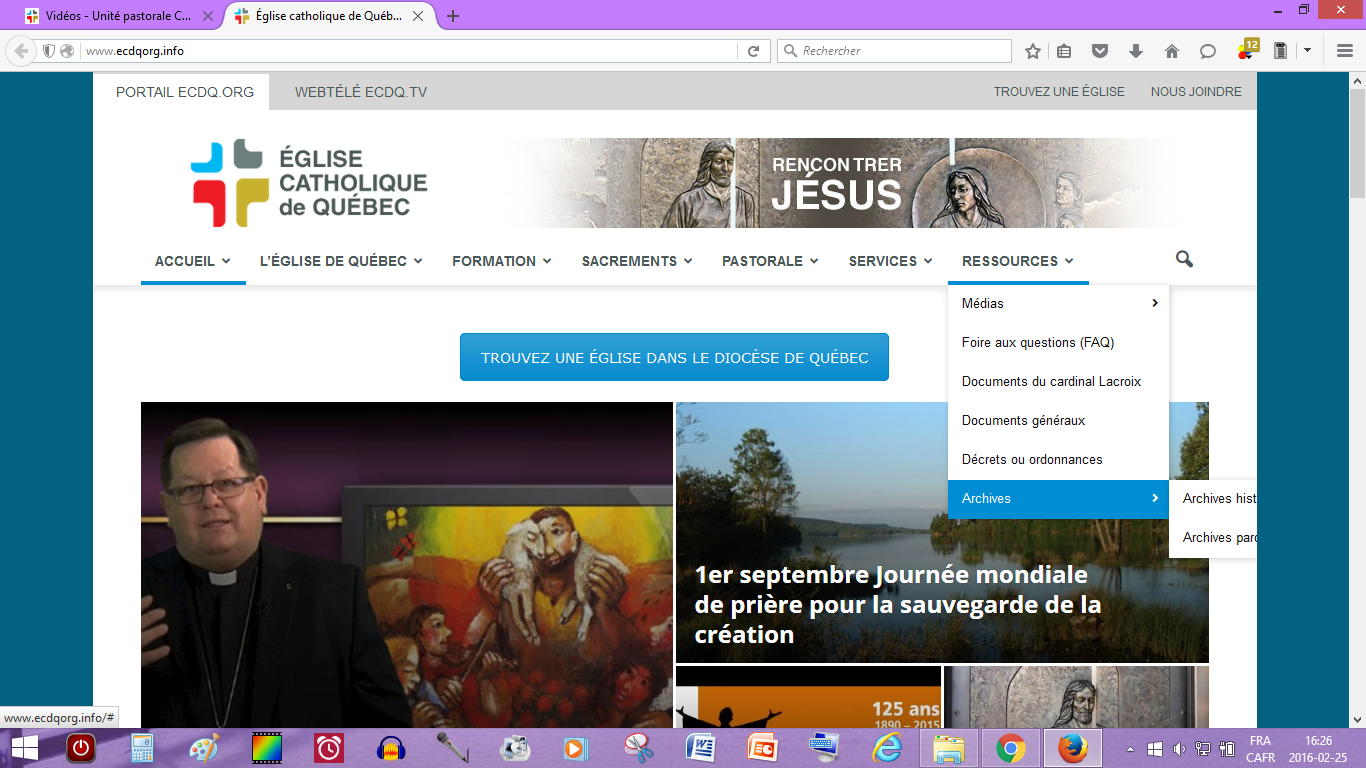Open Snipping Tool scissors icon in taskbar

[x=638, y=748]
